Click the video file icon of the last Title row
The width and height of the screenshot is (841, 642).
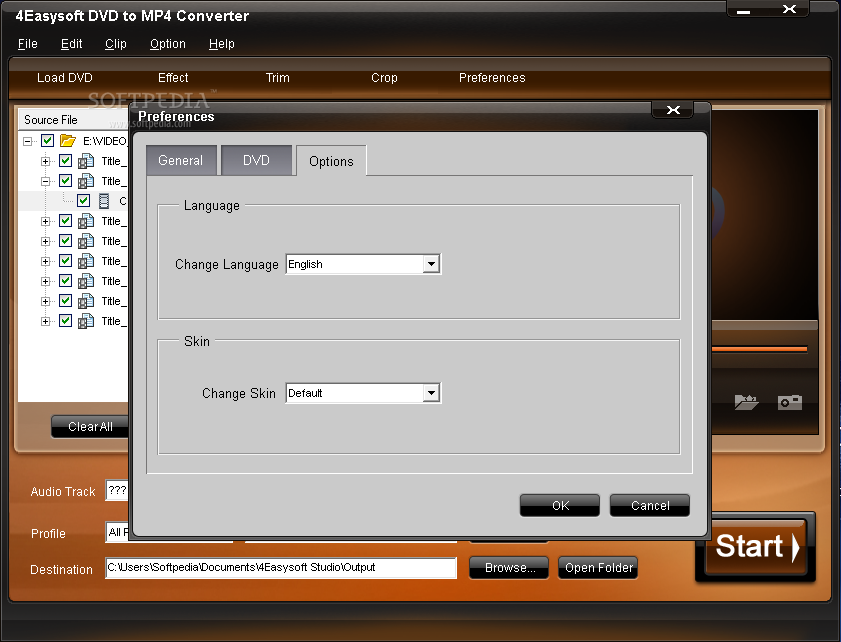tap(86, 321)
